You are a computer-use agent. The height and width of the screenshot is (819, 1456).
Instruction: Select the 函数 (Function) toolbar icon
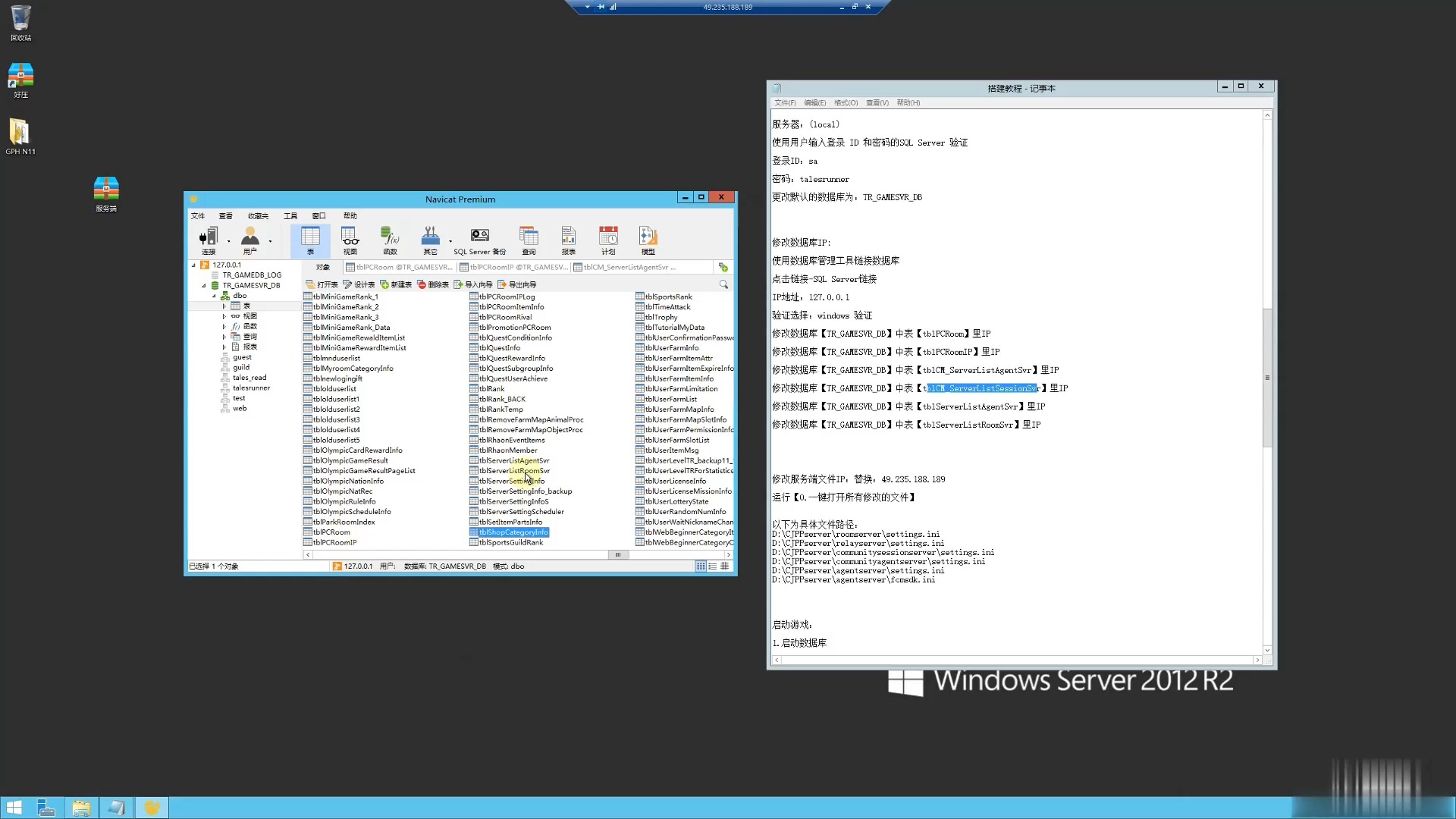(390, 240)
